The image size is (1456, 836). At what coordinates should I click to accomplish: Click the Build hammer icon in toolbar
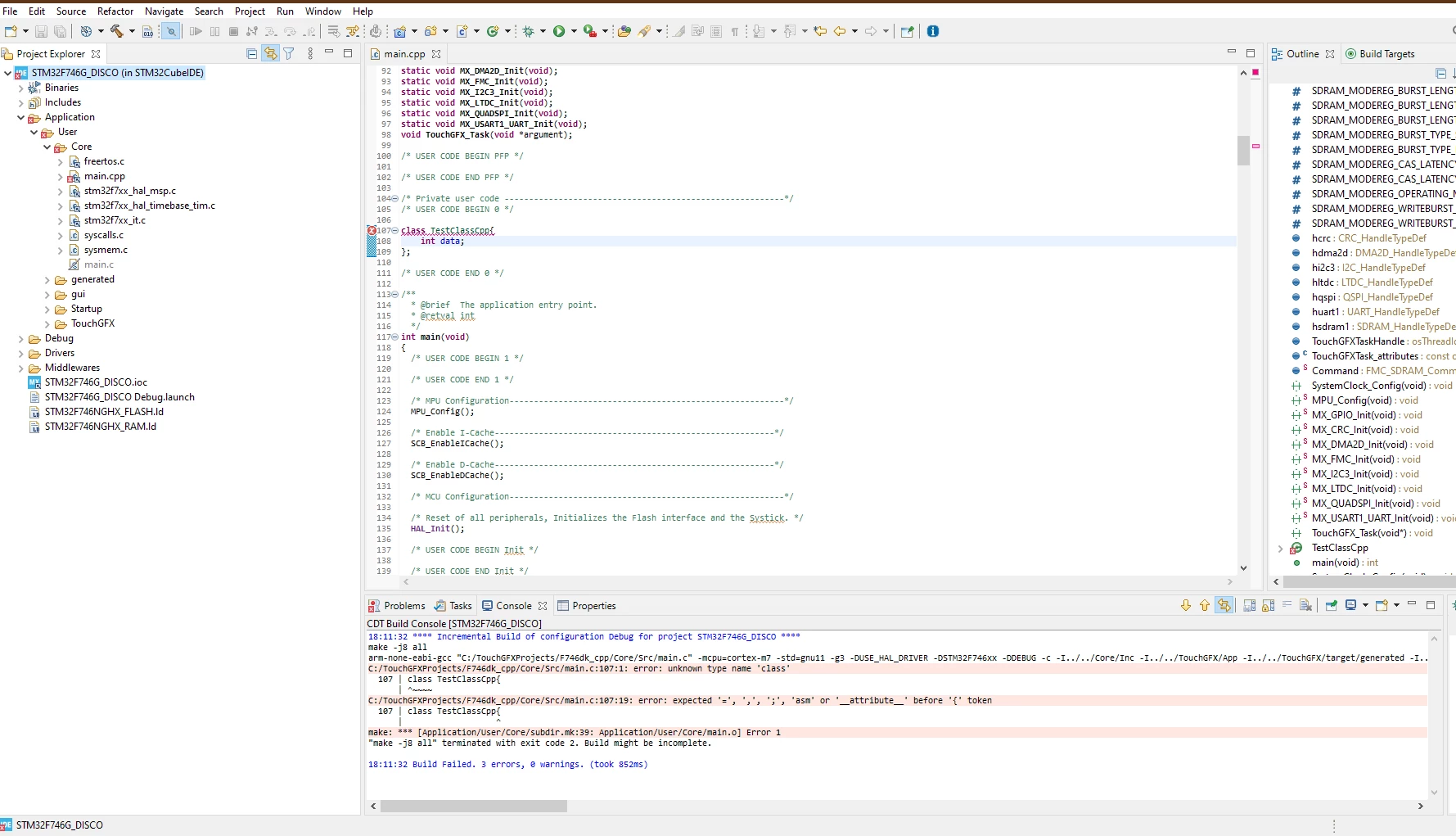pos(117,31)
